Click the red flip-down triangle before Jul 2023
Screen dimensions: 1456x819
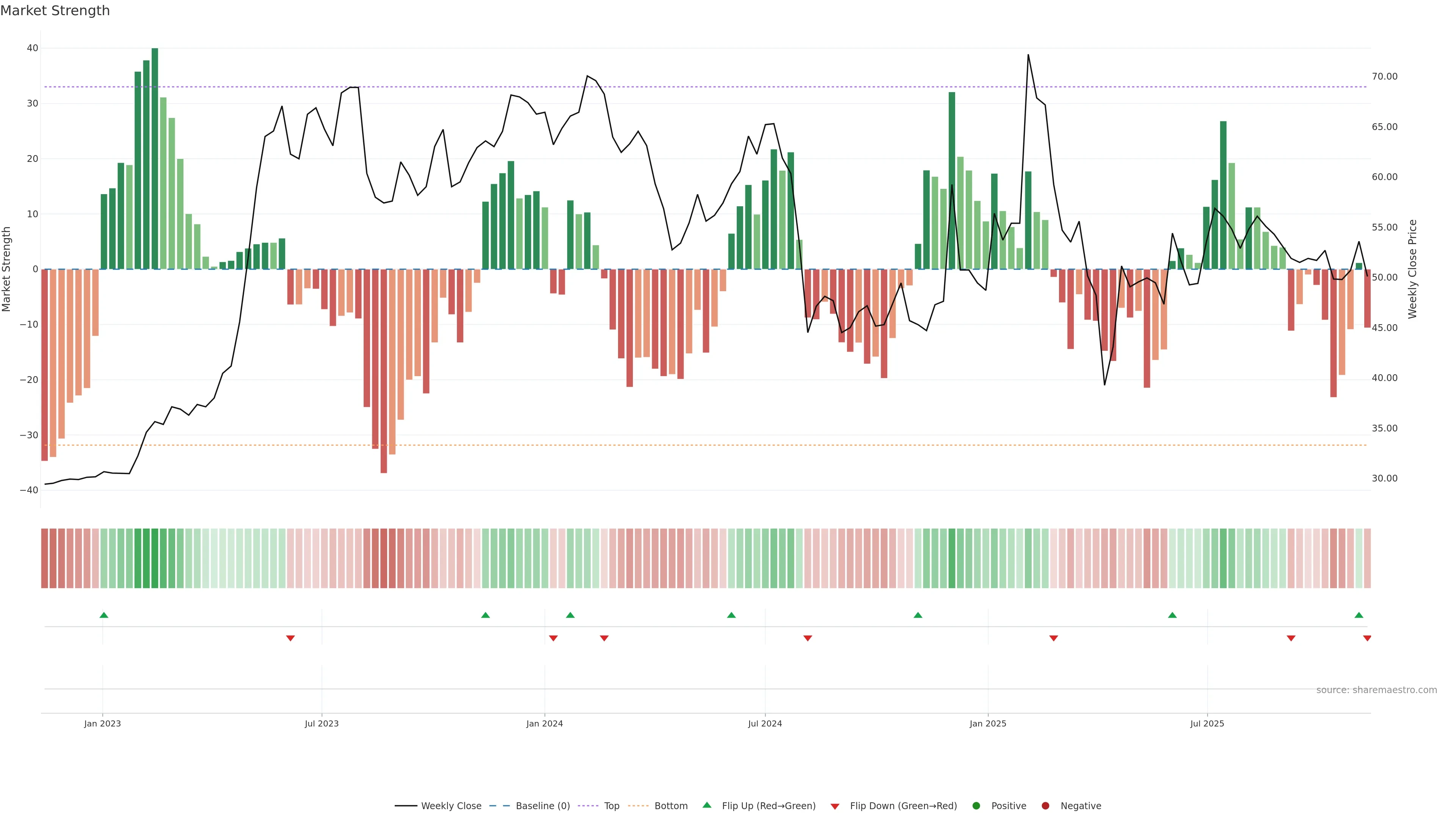290,638
